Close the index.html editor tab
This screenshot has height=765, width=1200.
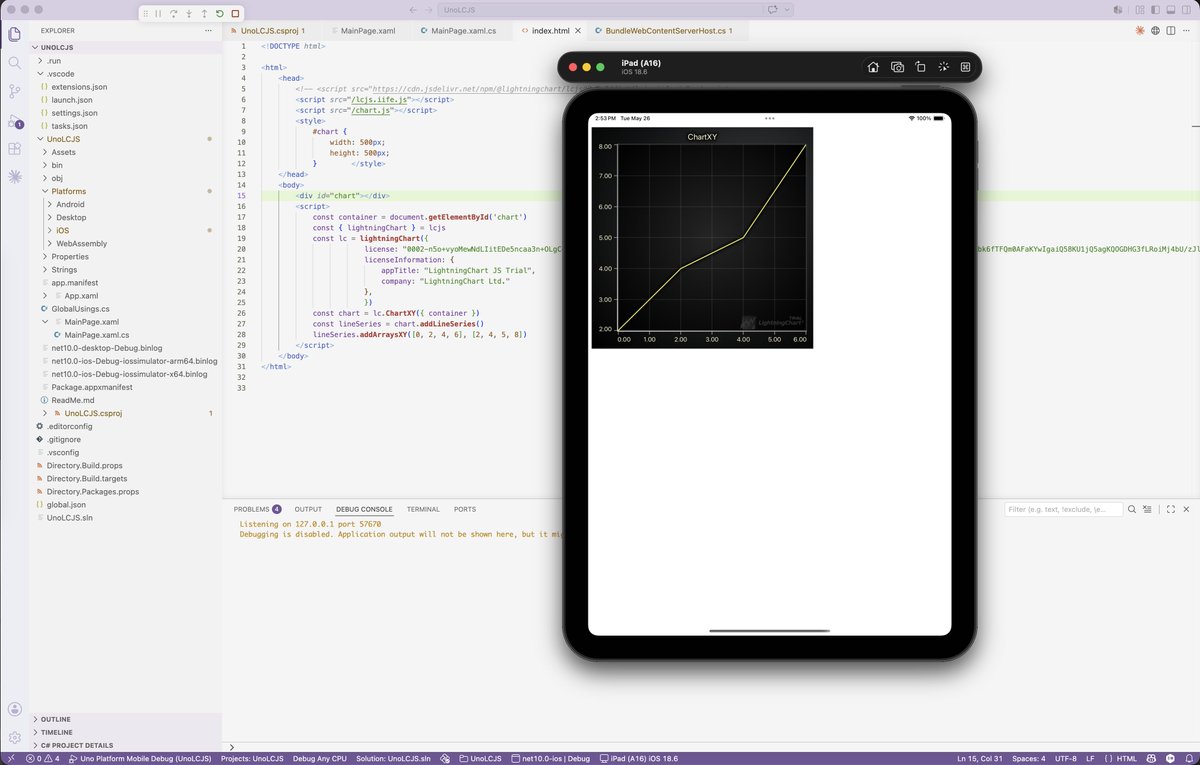577,31
